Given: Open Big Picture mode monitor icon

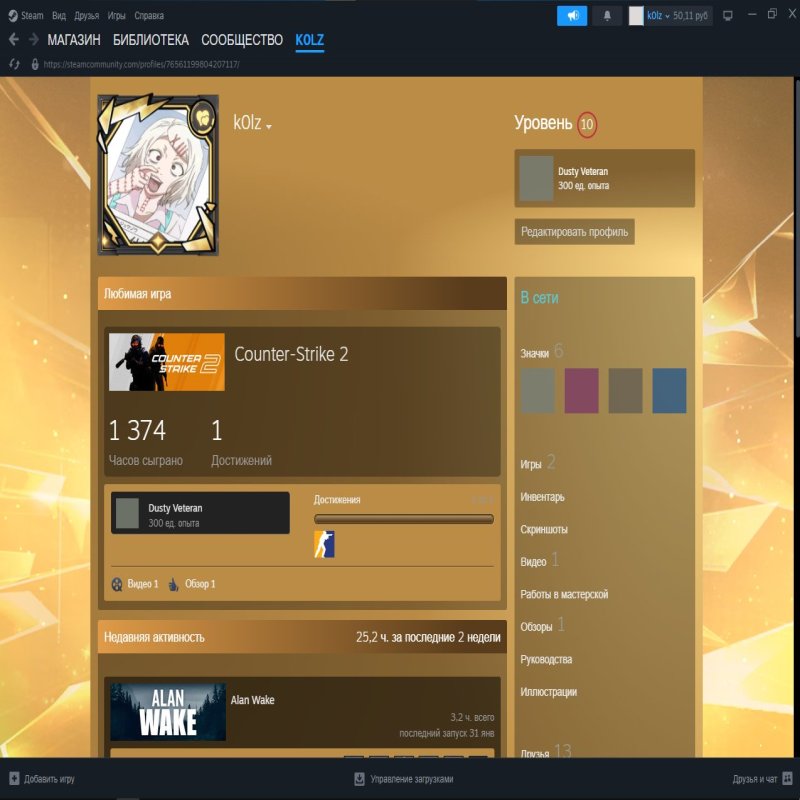Looking at the screenshot, I should coord(728,16).
